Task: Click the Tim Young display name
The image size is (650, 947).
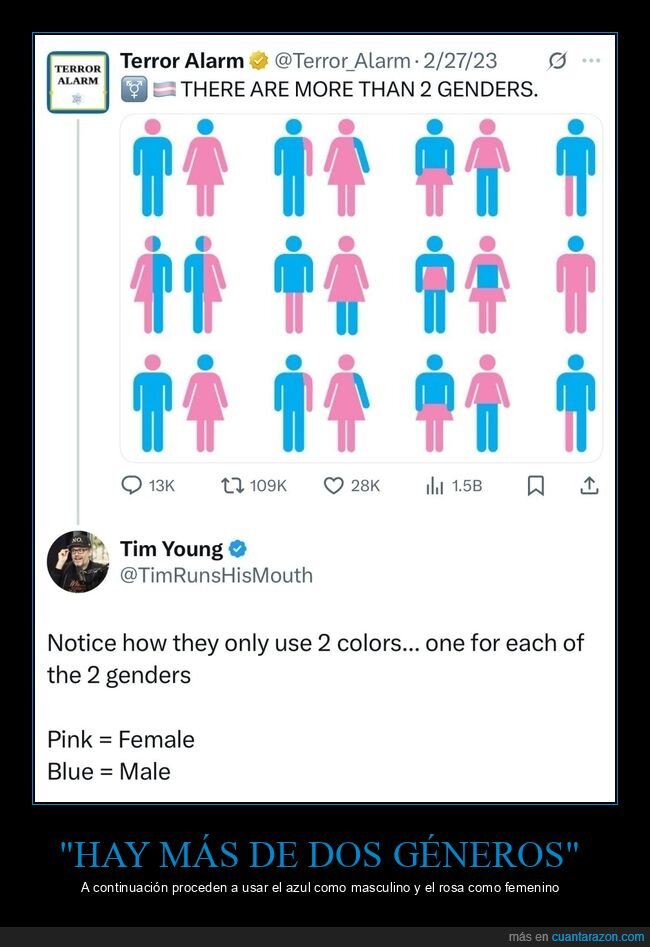Action: pos(172,548)
